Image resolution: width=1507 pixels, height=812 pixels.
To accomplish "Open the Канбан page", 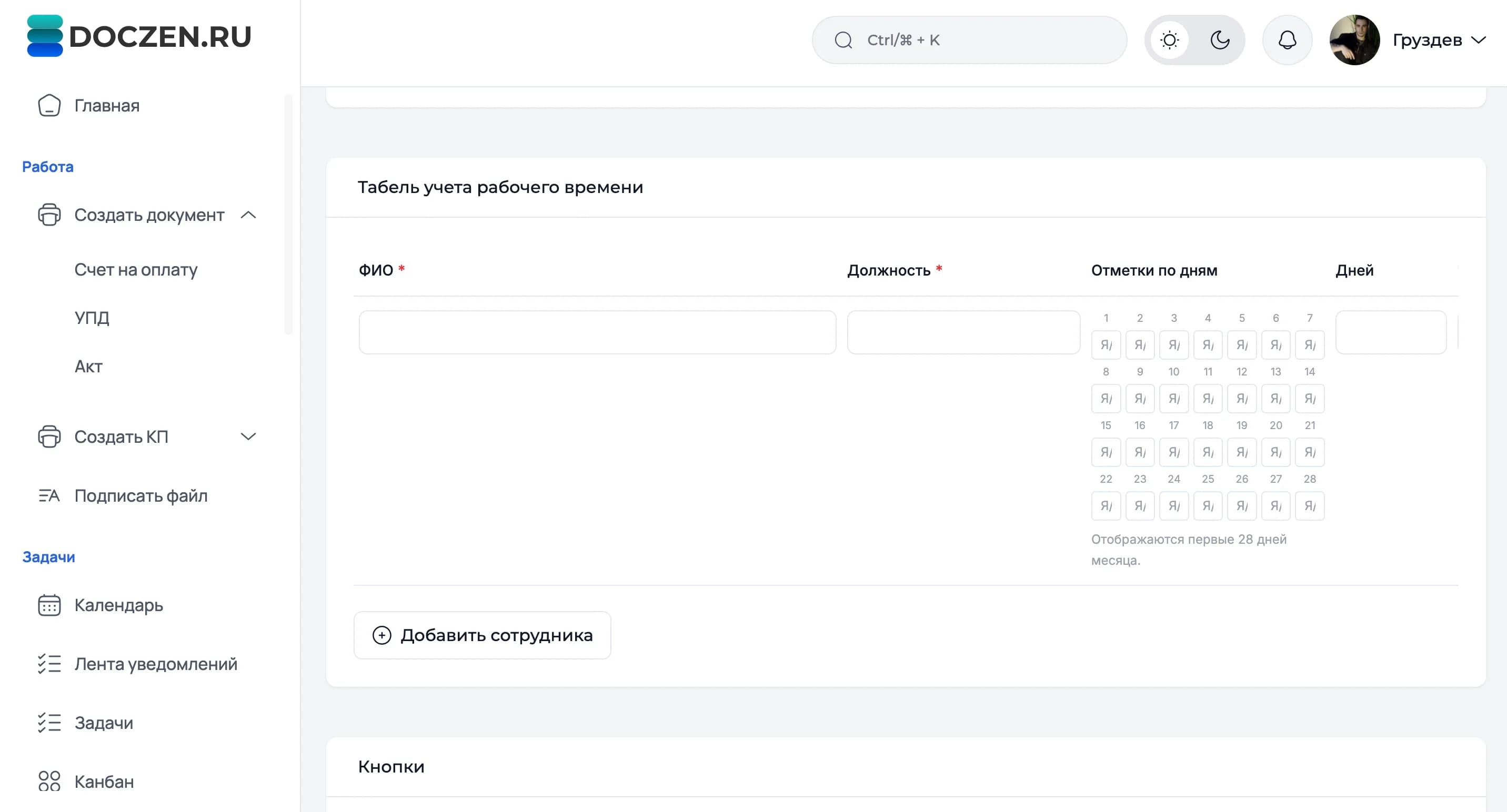I will (104, 781).
